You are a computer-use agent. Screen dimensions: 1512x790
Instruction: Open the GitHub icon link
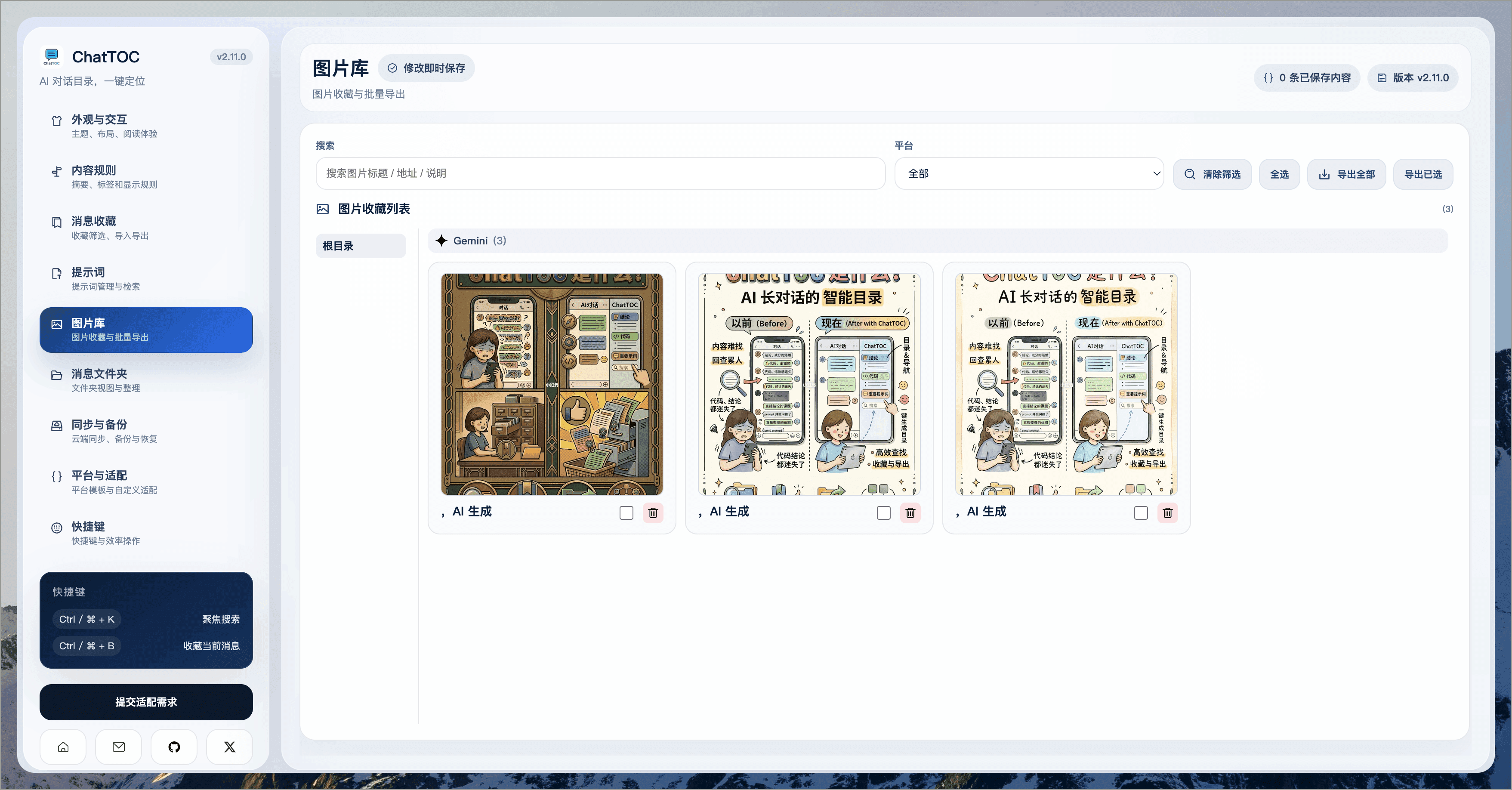coord(174,747)
